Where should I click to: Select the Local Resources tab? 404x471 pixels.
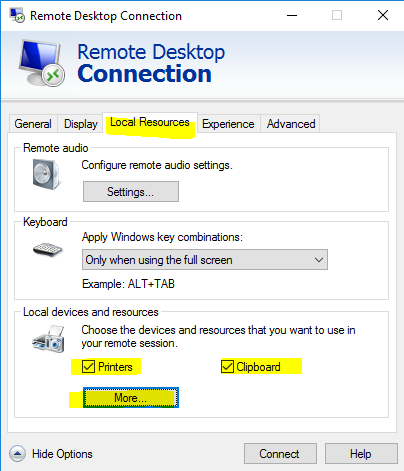(150, 123)
